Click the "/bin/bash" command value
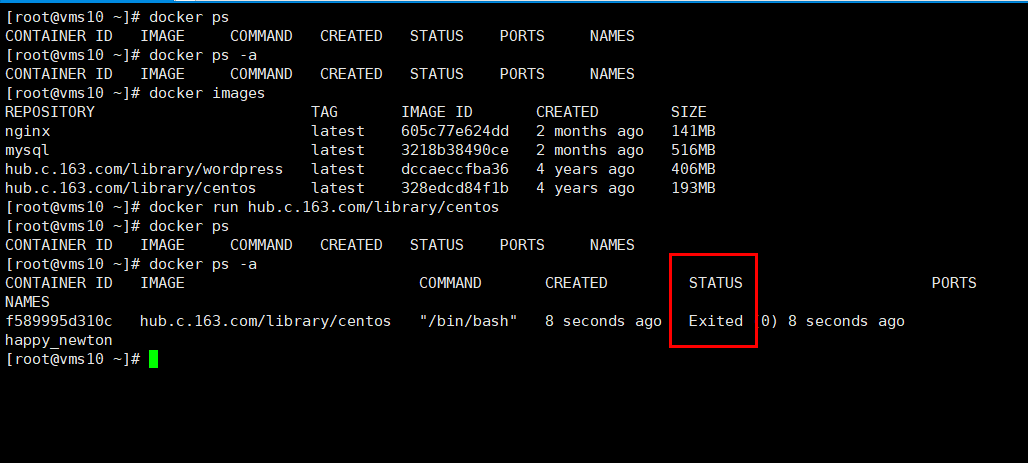 point(468,321)
